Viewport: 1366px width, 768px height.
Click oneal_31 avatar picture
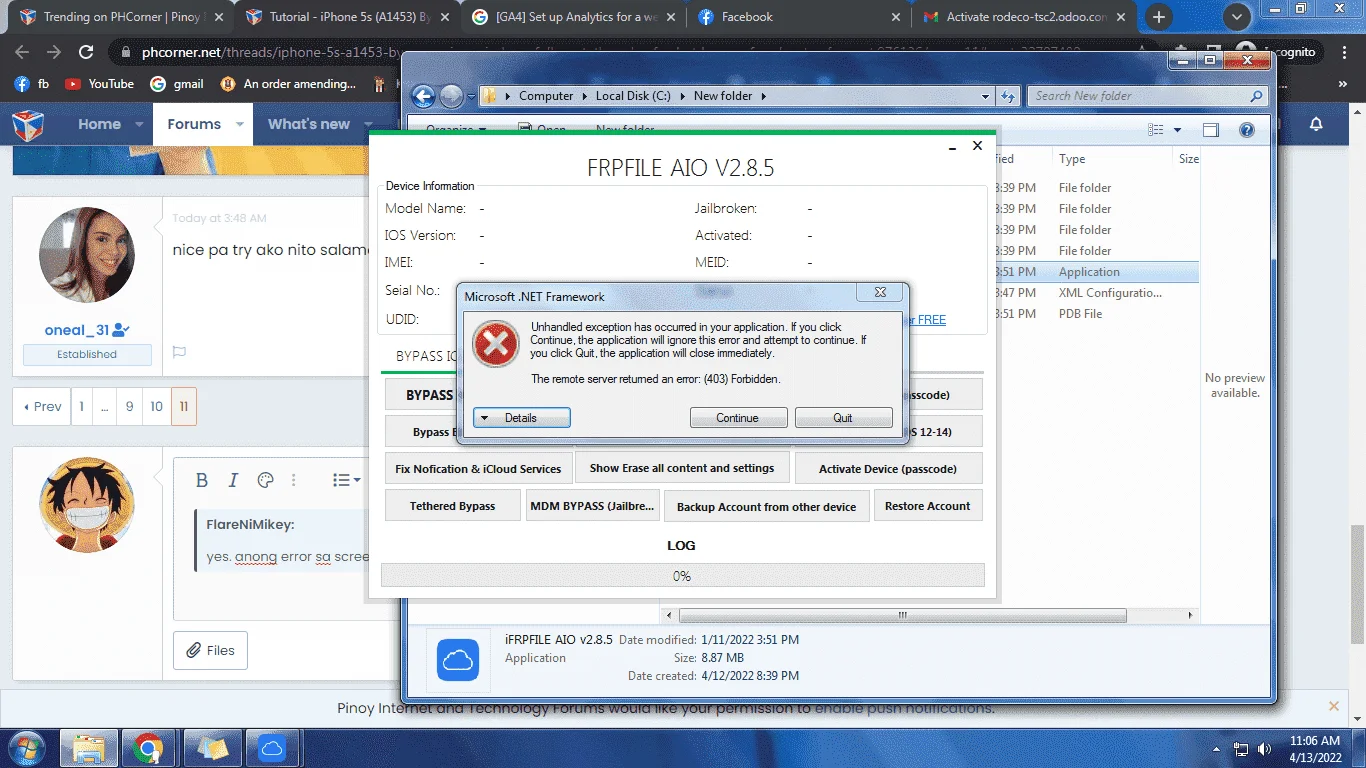click(x=87, y=255)
